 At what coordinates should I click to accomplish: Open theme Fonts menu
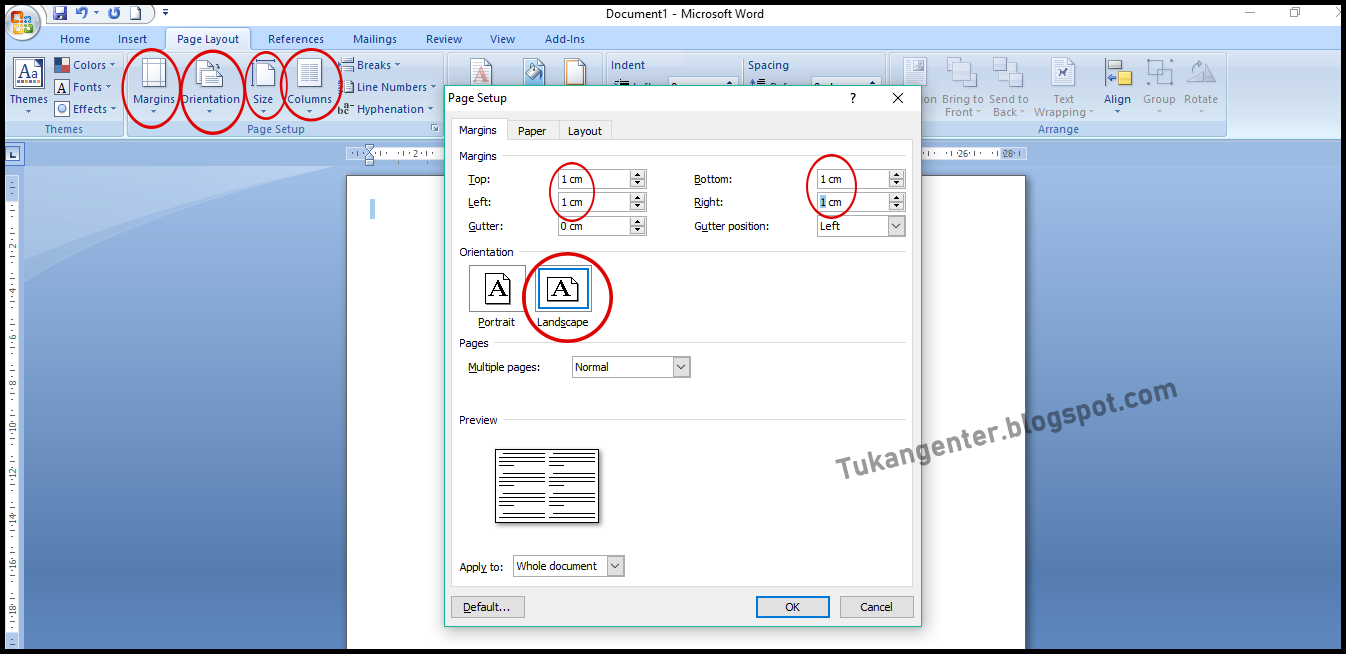click(x=86, y=87)
